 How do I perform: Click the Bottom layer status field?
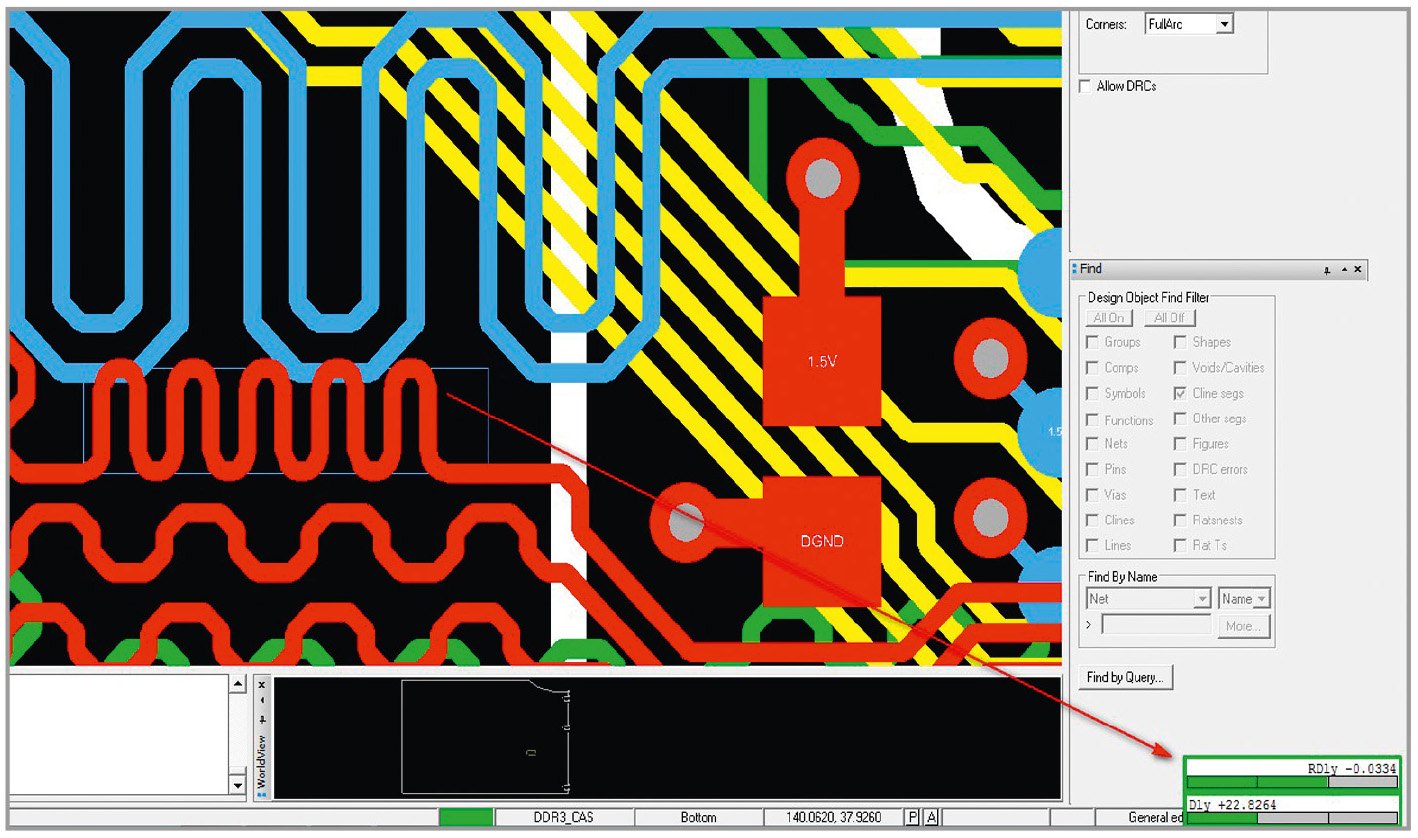tap(698, 818)
